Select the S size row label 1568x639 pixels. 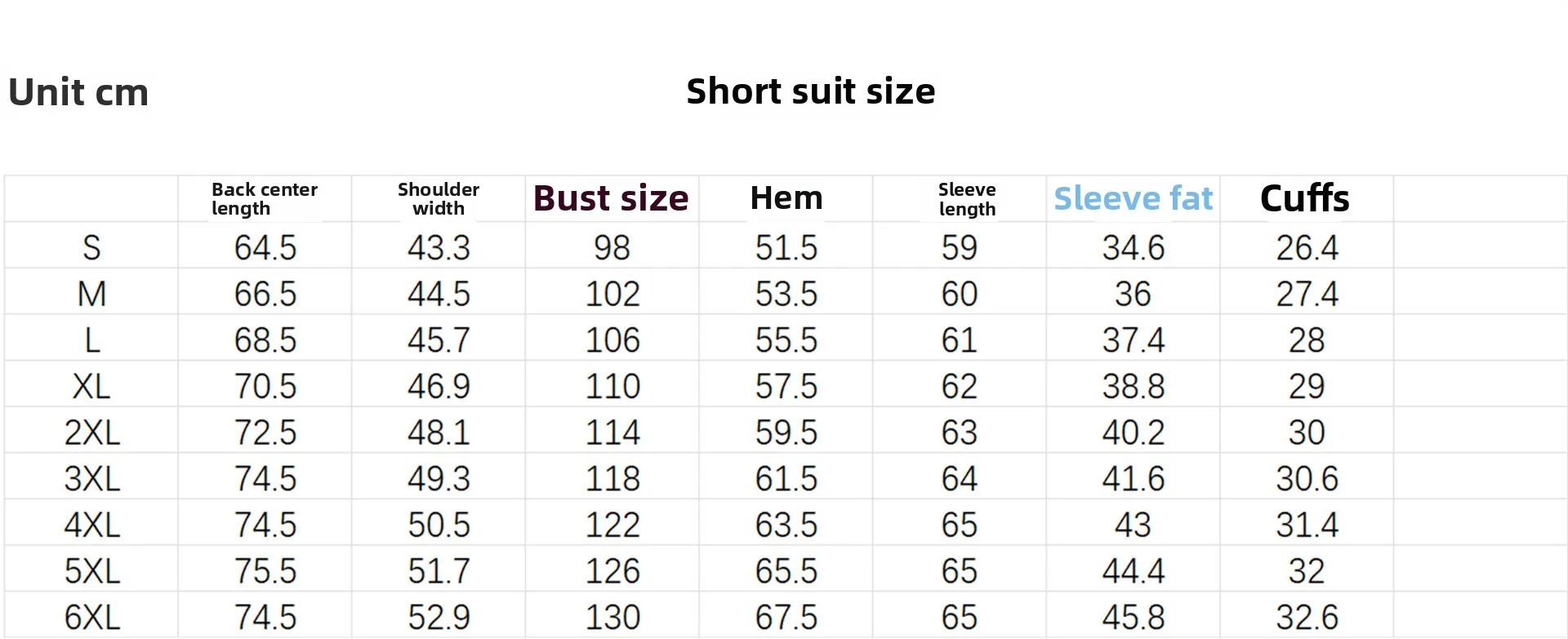pyautogui.click(x=91, y=247)
